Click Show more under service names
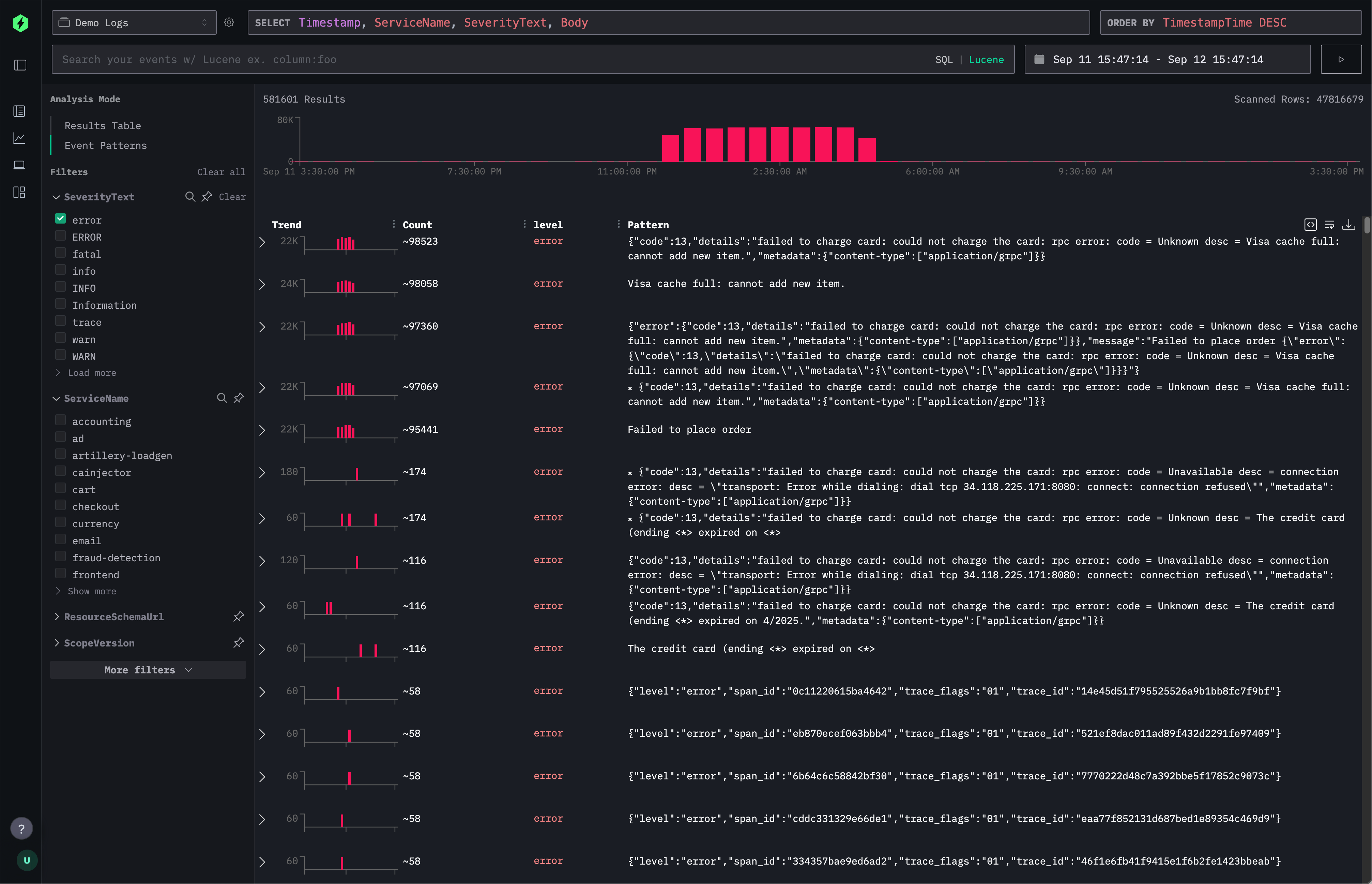Screen dimensions: 1372x884 pos(91,591)
